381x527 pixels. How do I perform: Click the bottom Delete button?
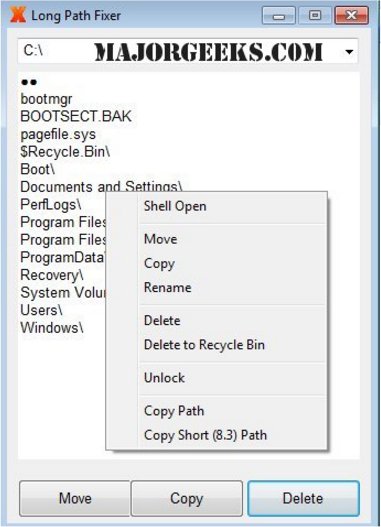pos(303,498)
